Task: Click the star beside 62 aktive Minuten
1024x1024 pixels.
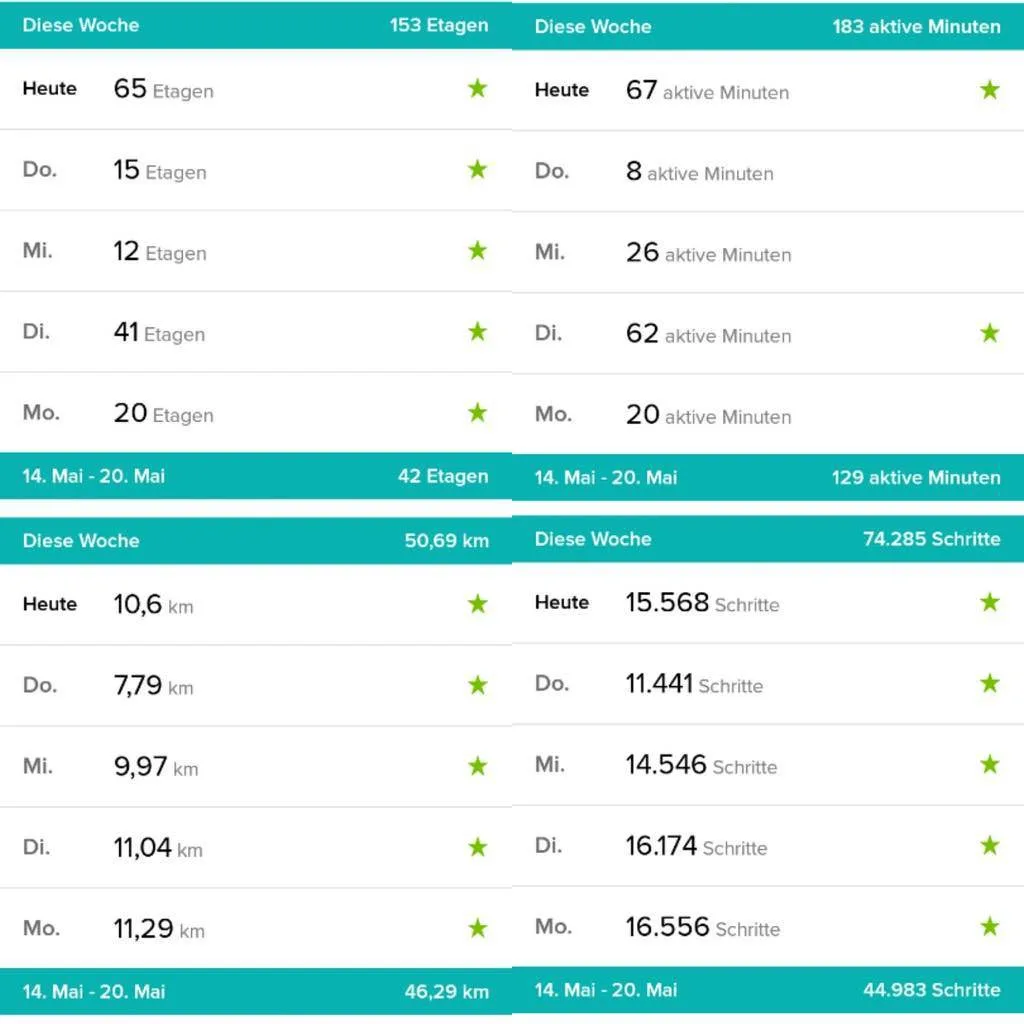Action: [x=989, y=332]
